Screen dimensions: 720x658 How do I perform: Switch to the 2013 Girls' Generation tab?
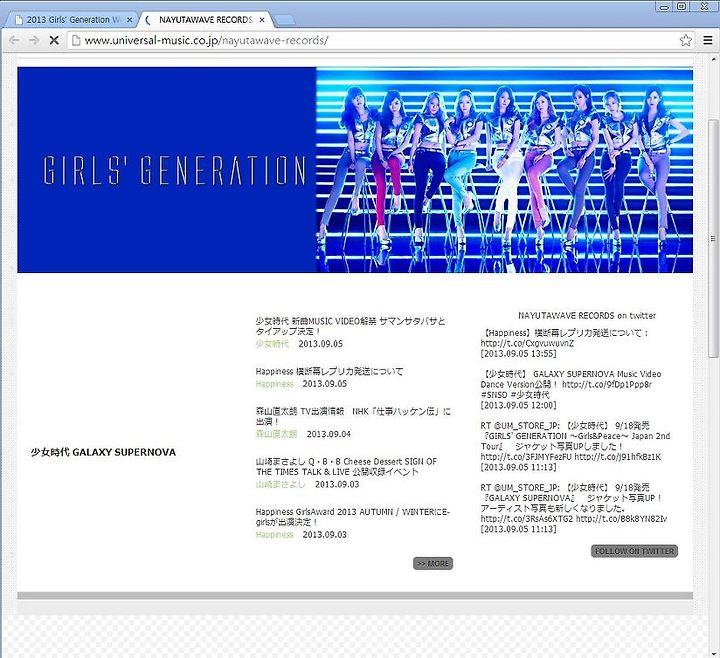coord(71,20)
